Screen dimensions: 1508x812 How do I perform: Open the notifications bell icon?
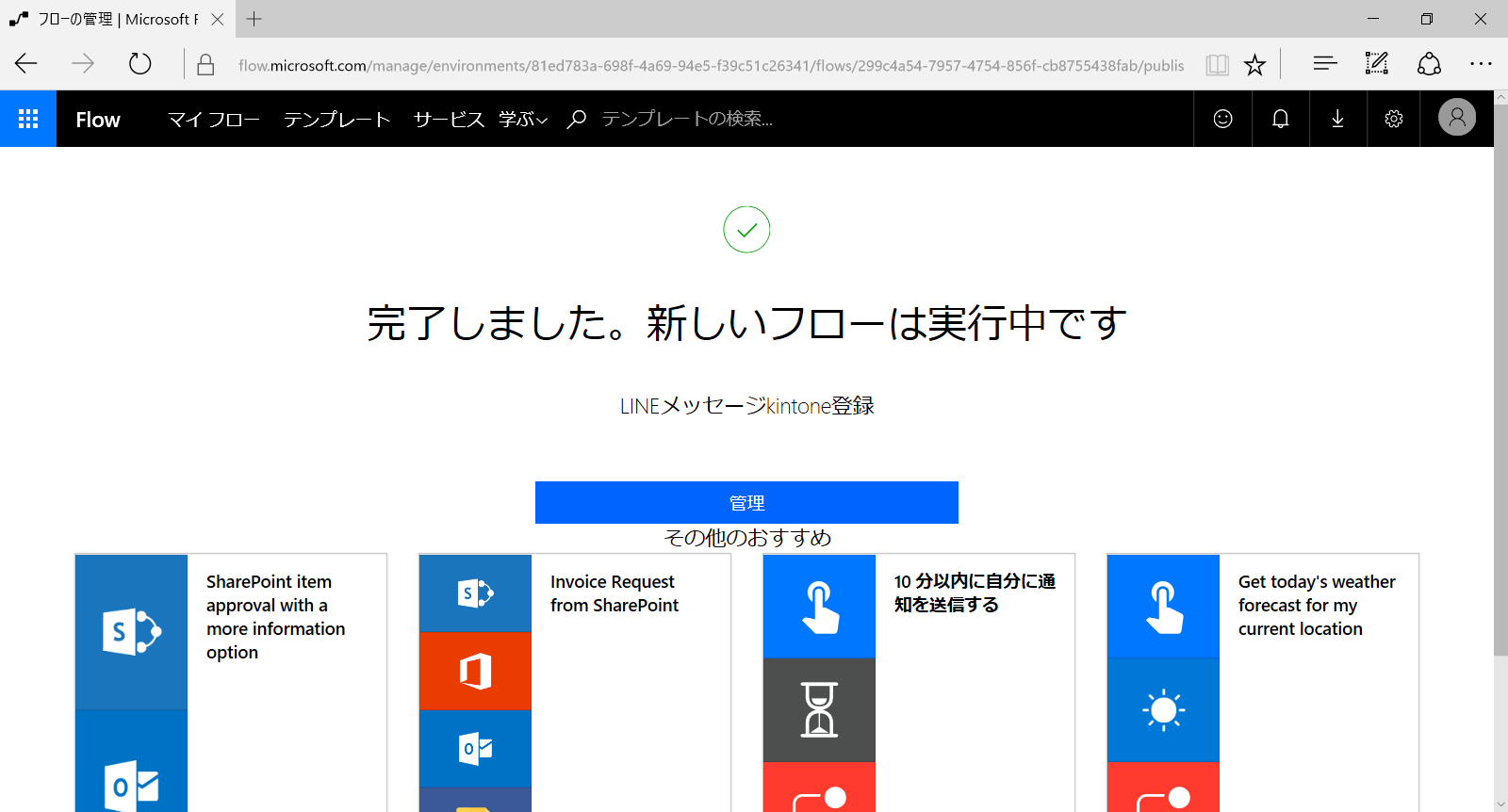(x=1280, y=119)
